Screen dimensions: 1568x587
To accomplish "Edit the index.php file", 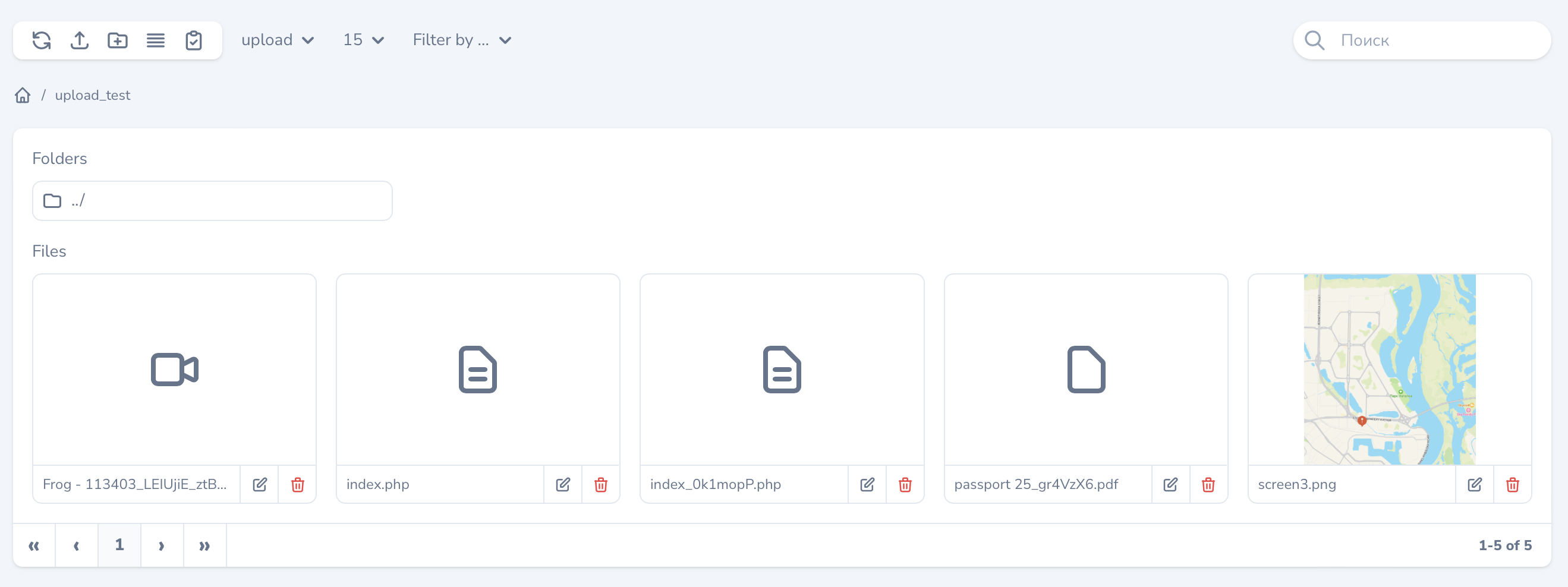I will (562, 484).
